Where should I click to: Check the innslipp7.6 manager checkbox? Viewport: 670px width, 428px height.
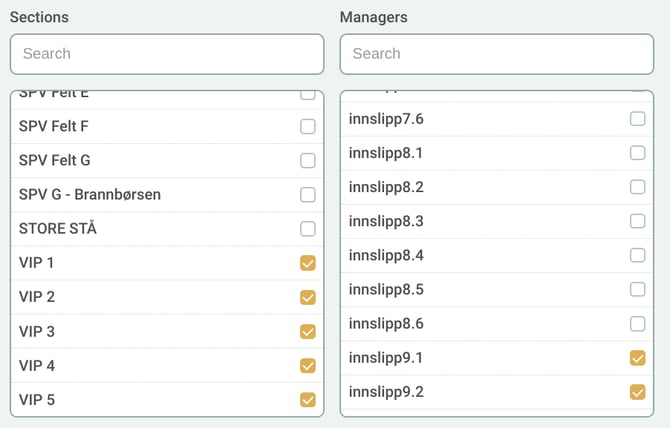(637, 119)
